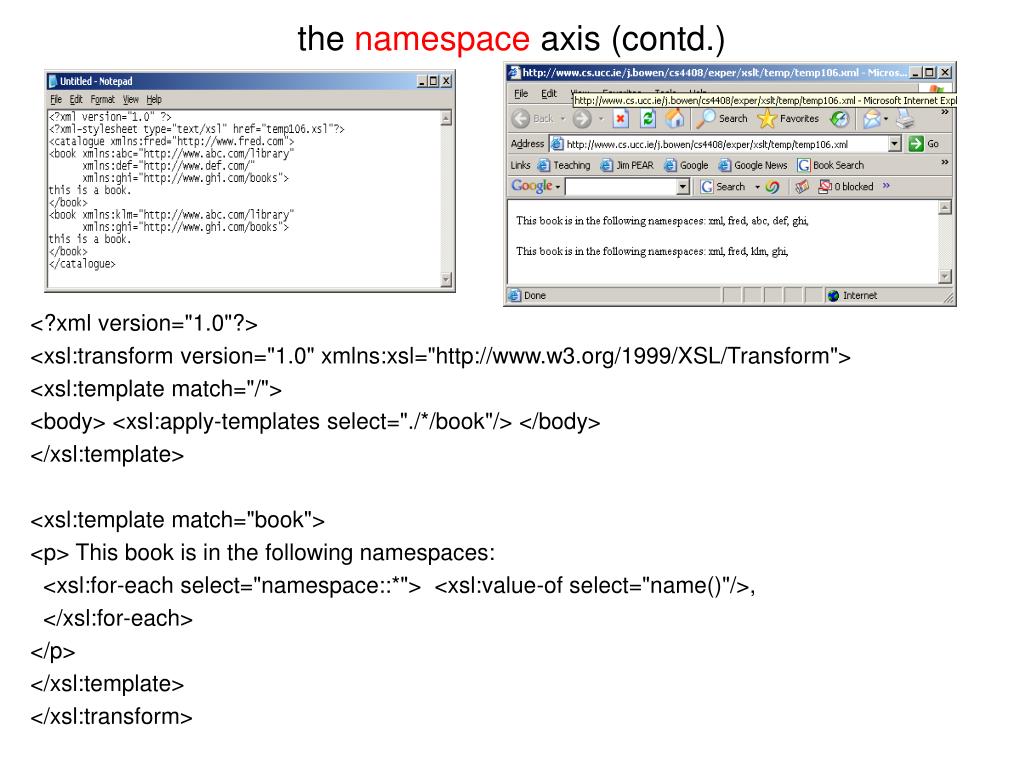Screen dimensions: 1024x768
Task: Open the Book Search link
Action: [831, 165]
